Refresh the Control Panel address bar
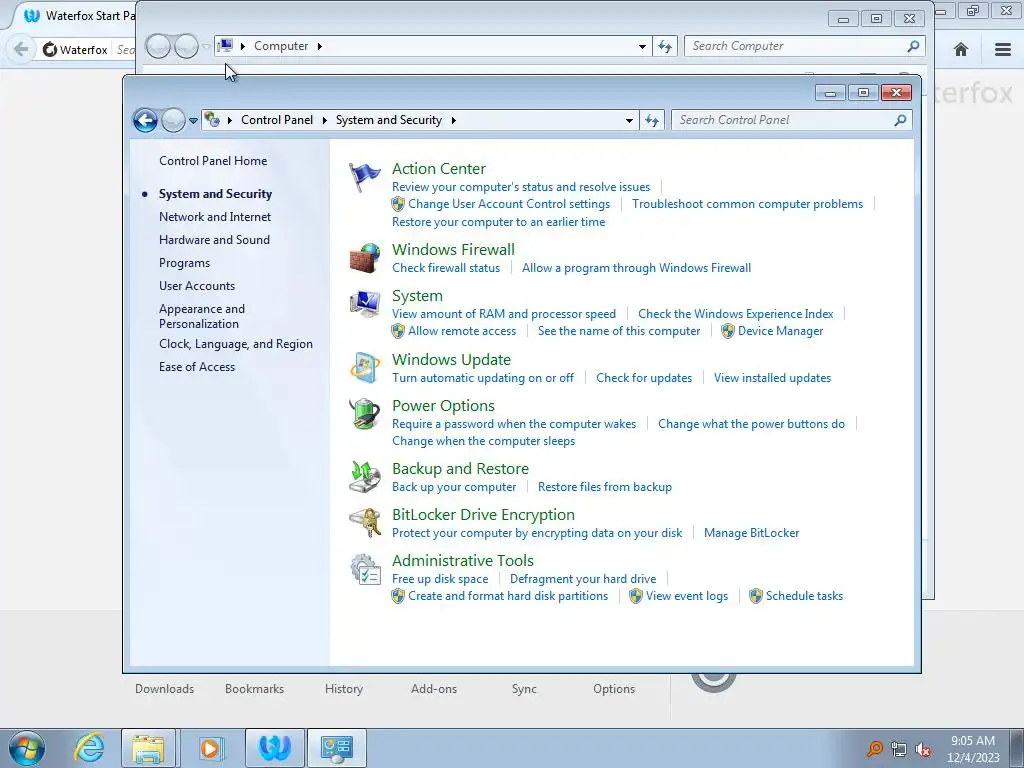The image size is (1024, 768). [x=652, y=120]
